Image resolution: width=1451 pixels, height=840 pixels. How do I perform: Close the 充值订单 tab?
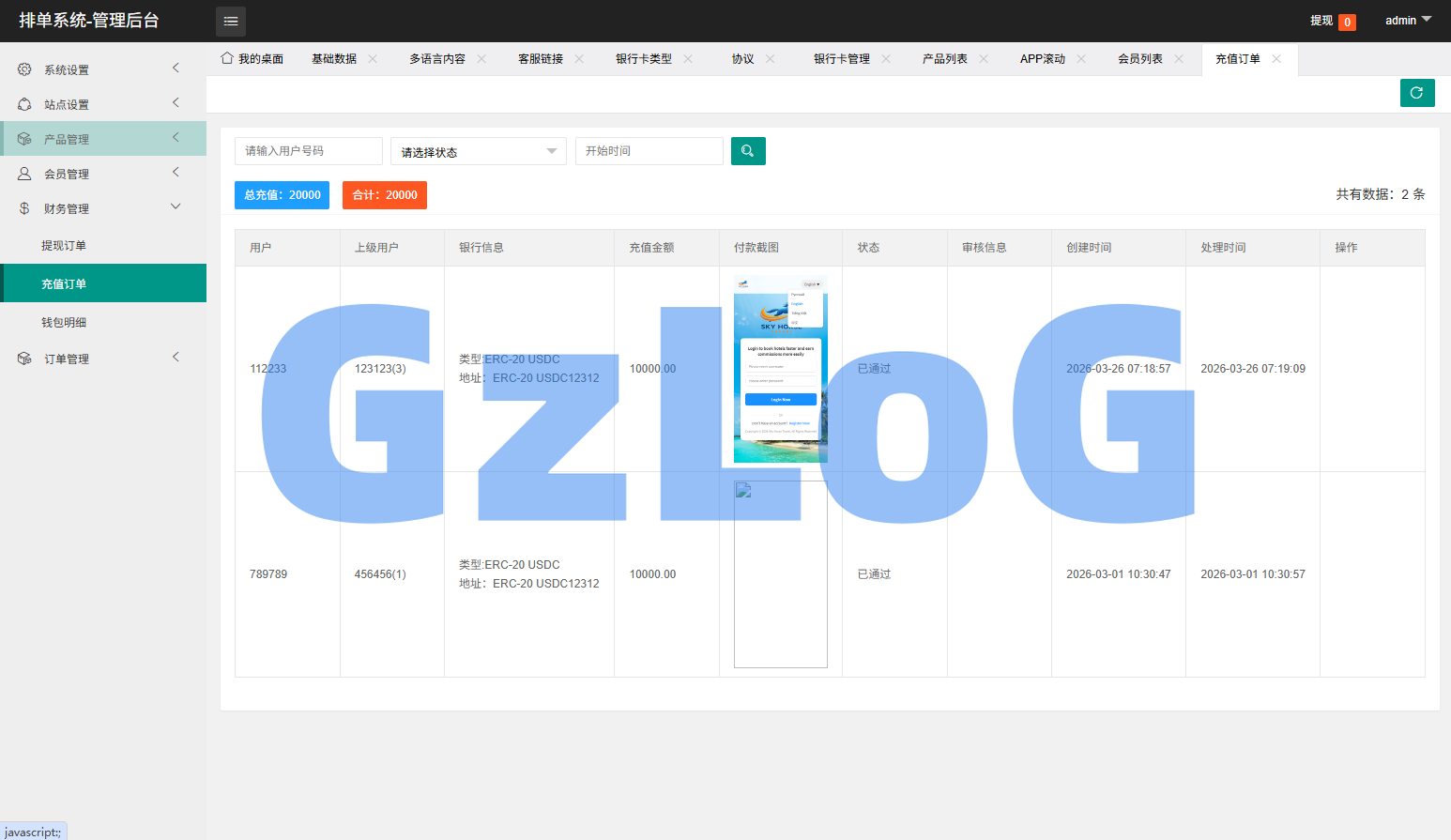(1276, 59)
